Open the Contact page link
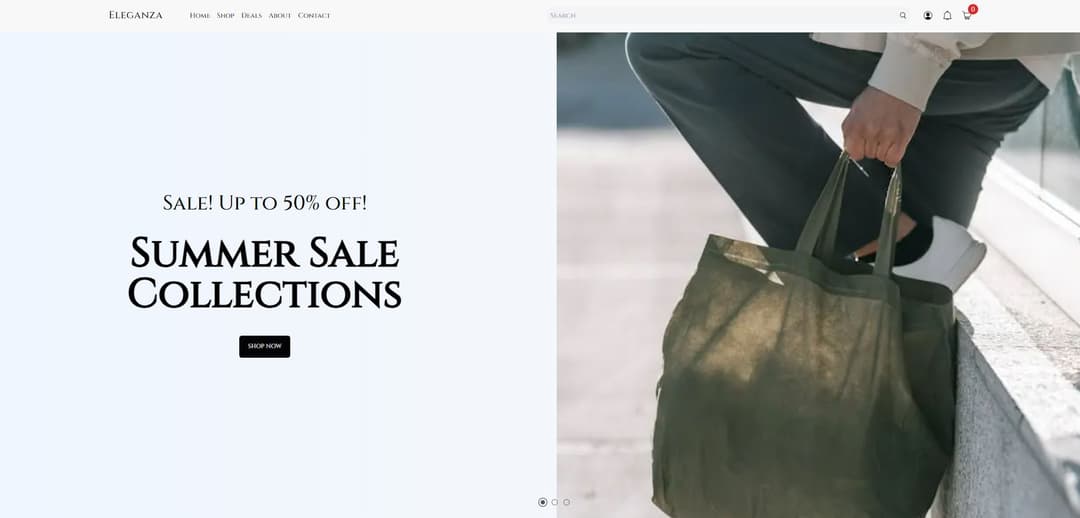Screen dimensions: 1080x518 314,15
